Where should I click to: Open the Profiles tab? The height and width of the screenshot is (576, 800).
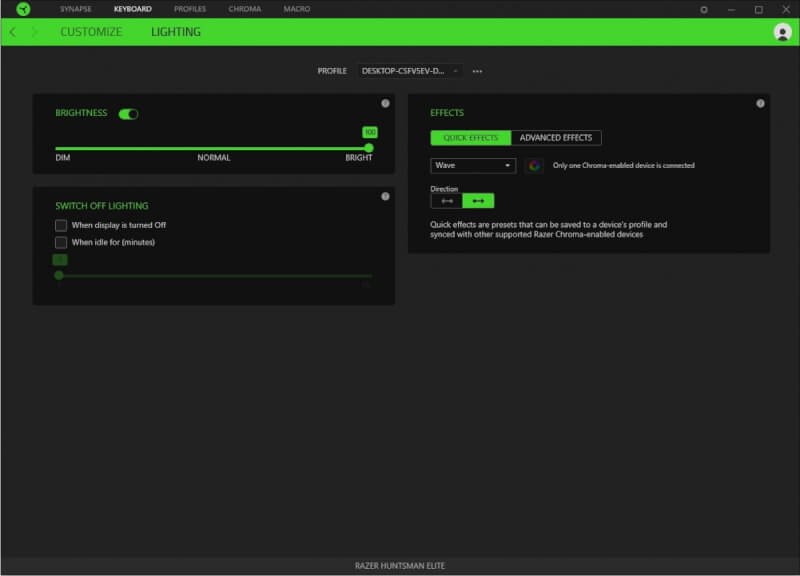(190, 9)
